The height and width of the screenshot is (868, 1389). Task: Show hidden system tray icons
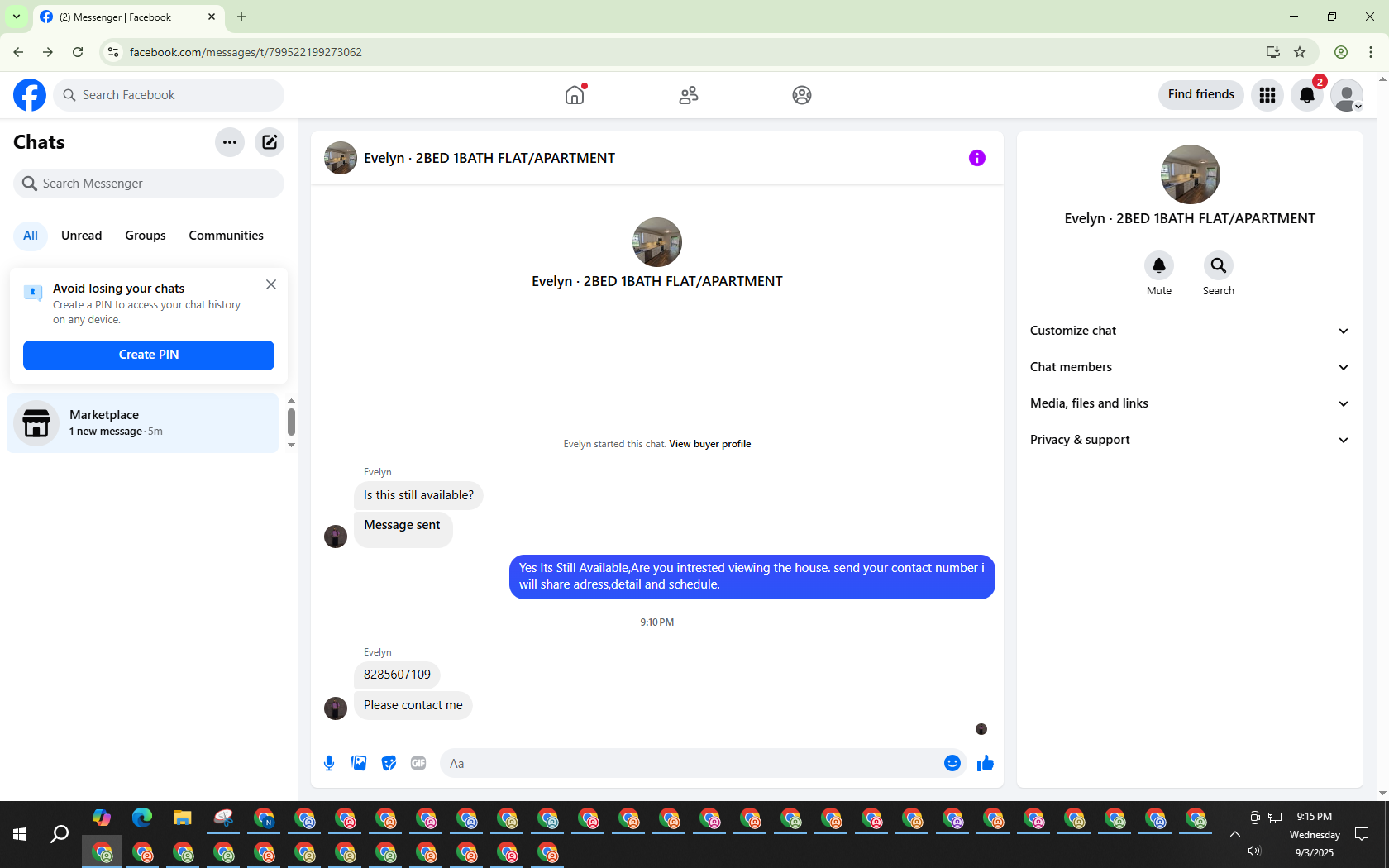click(x=1235, y=835)
